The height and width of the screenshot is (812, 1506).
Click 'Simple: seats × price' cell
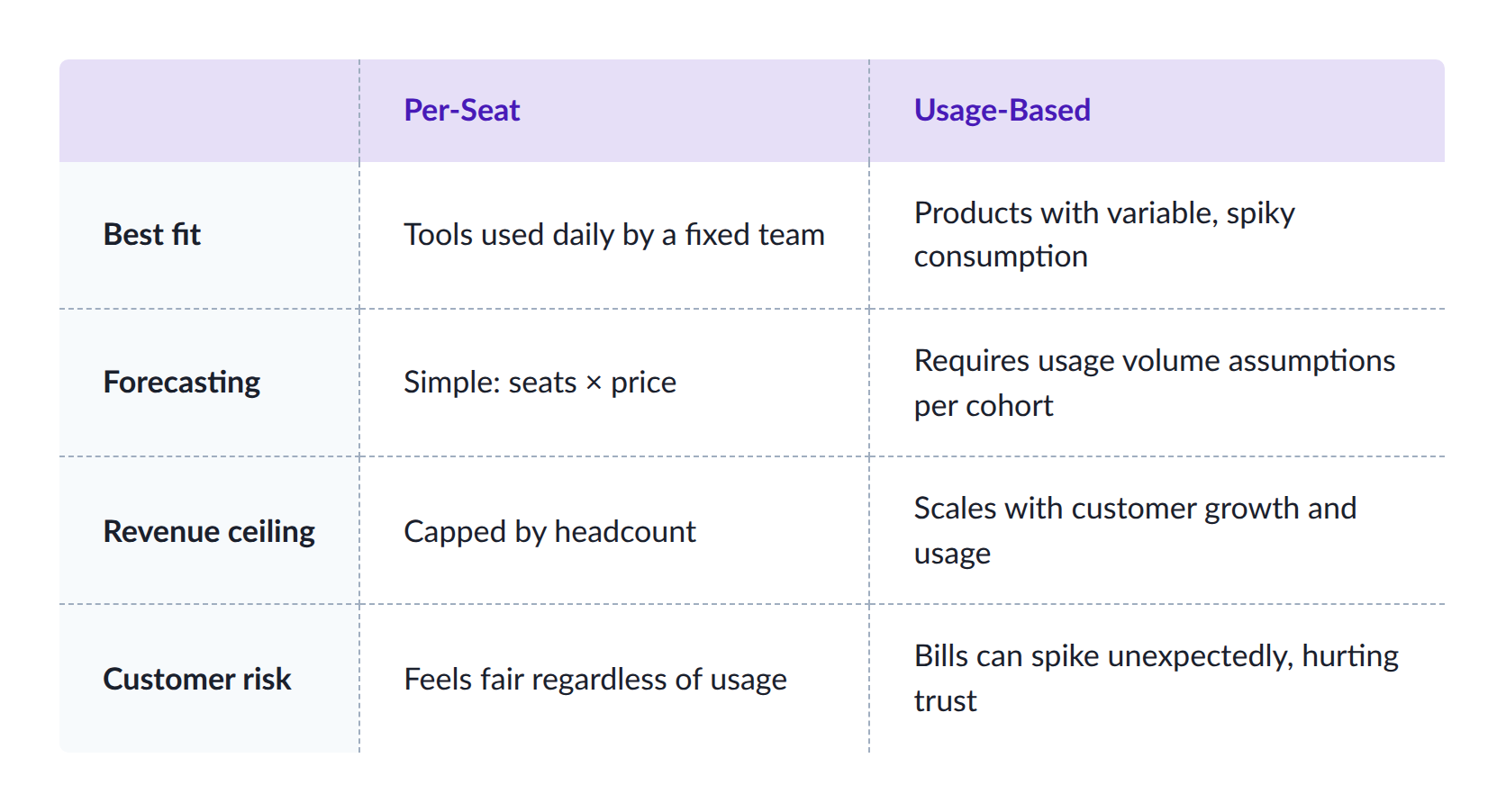(x=614, y=383)
